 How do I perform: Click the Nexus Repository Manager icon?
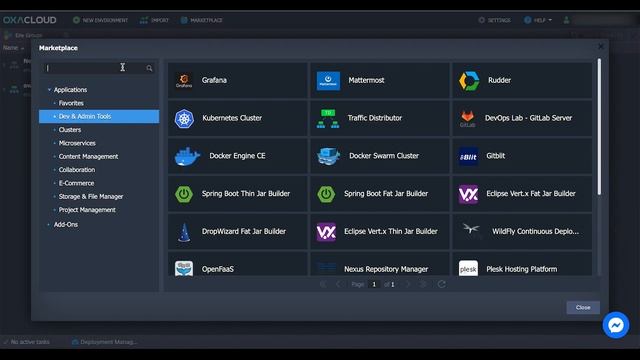tap(327, 268)
